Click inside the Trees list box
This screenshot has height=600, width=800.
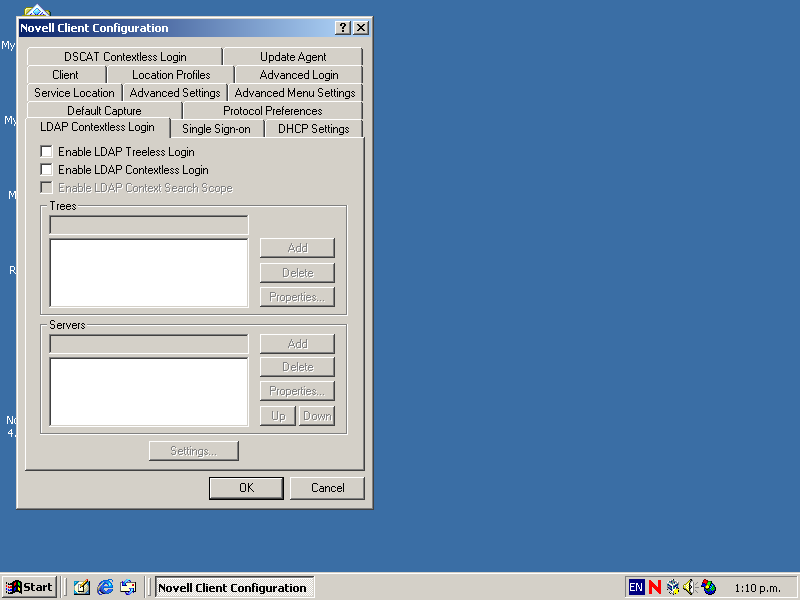tap(149, 273)
